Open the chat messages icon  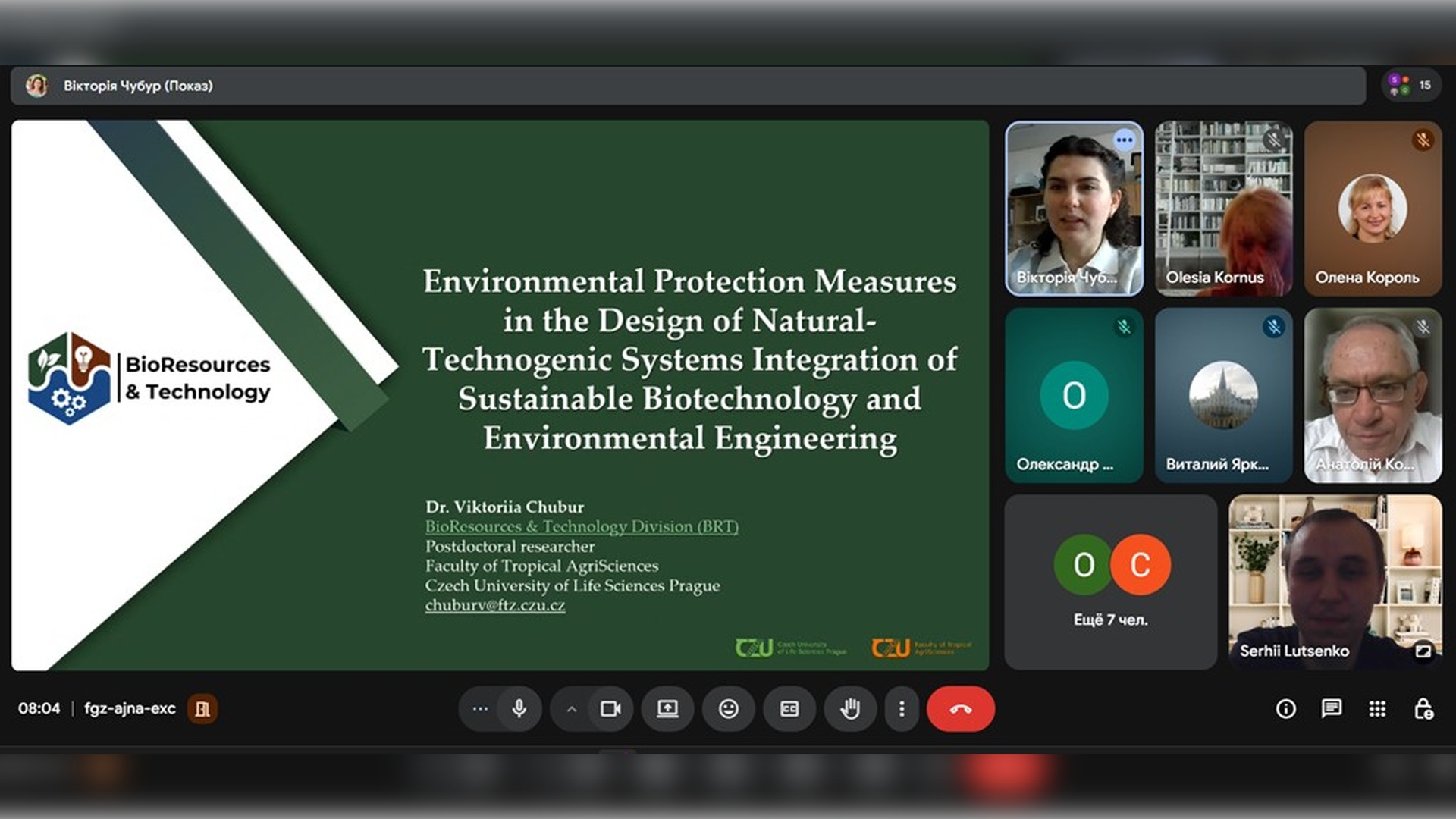pyautogui.click(x=1331, y=709)
